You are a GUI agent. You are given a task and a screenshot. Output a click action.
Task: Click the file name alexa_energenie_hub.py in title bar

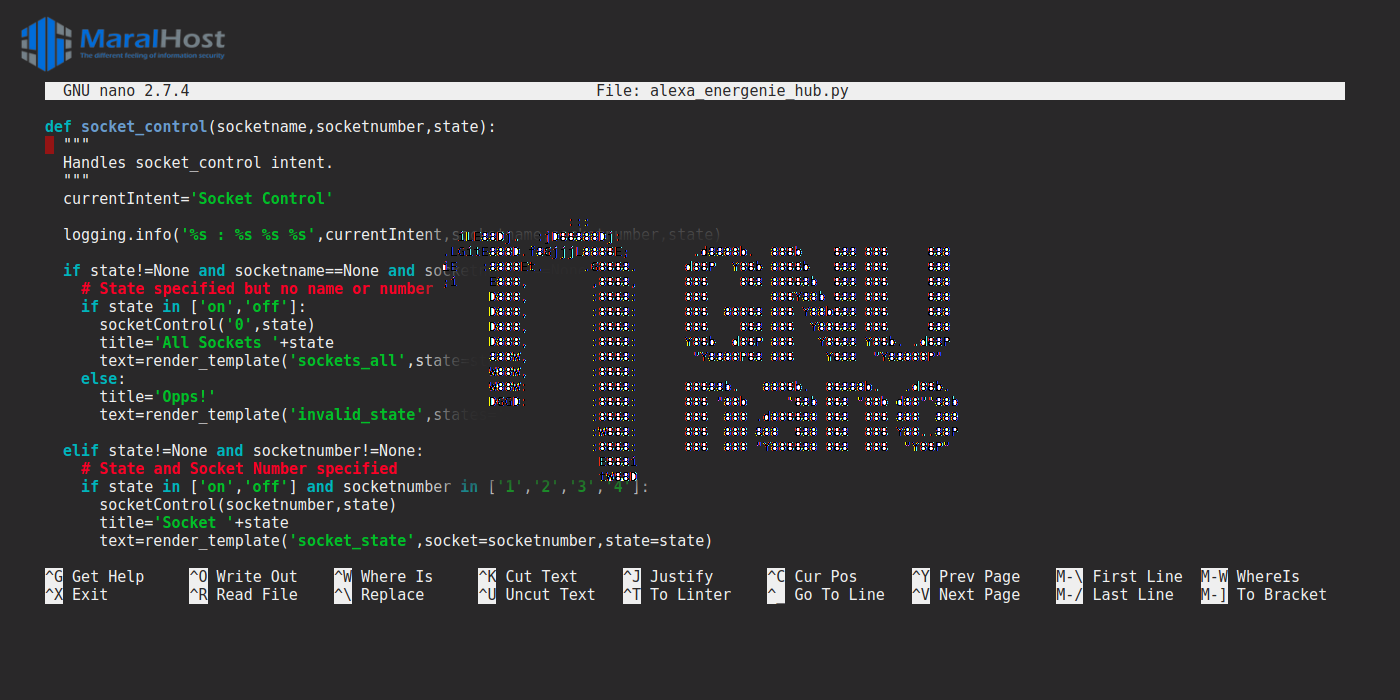(749, 91)
